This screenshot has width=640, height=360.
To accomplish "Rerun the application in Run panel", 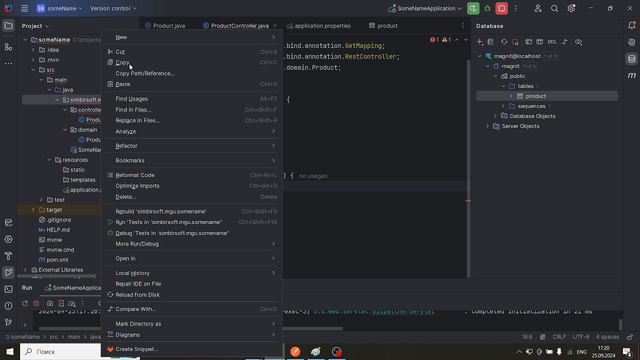I will pos(25,303).
